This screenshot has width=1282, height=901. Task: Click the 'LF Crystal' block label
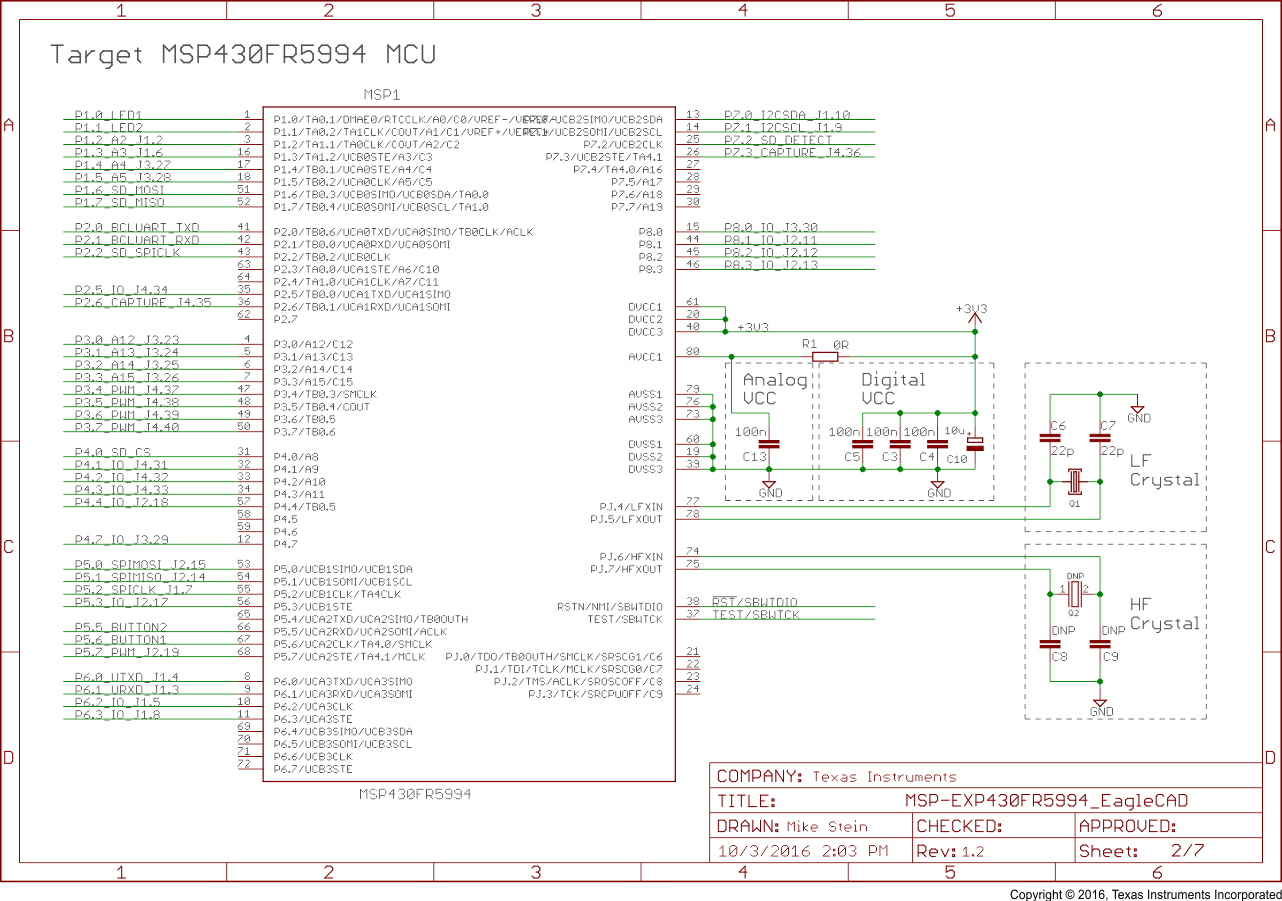pos(1164,470)
